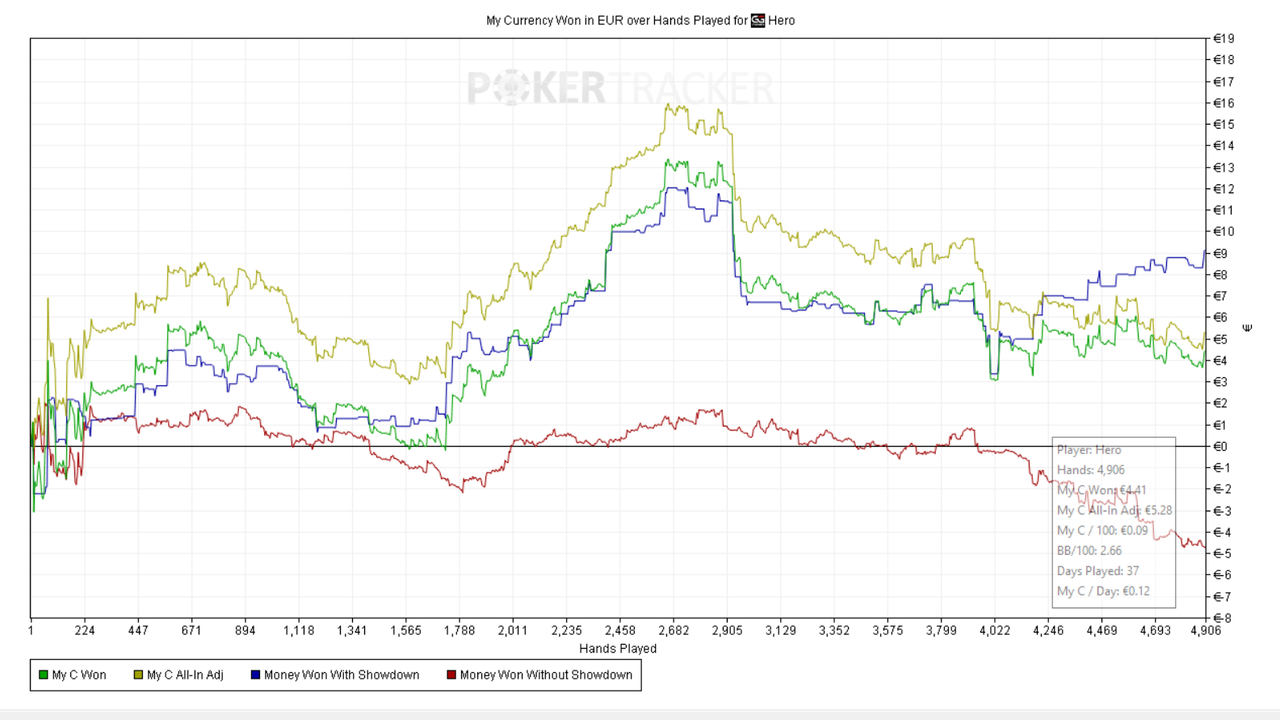Click the "4,246" x-axis tick label

(x=1048, y=631)
